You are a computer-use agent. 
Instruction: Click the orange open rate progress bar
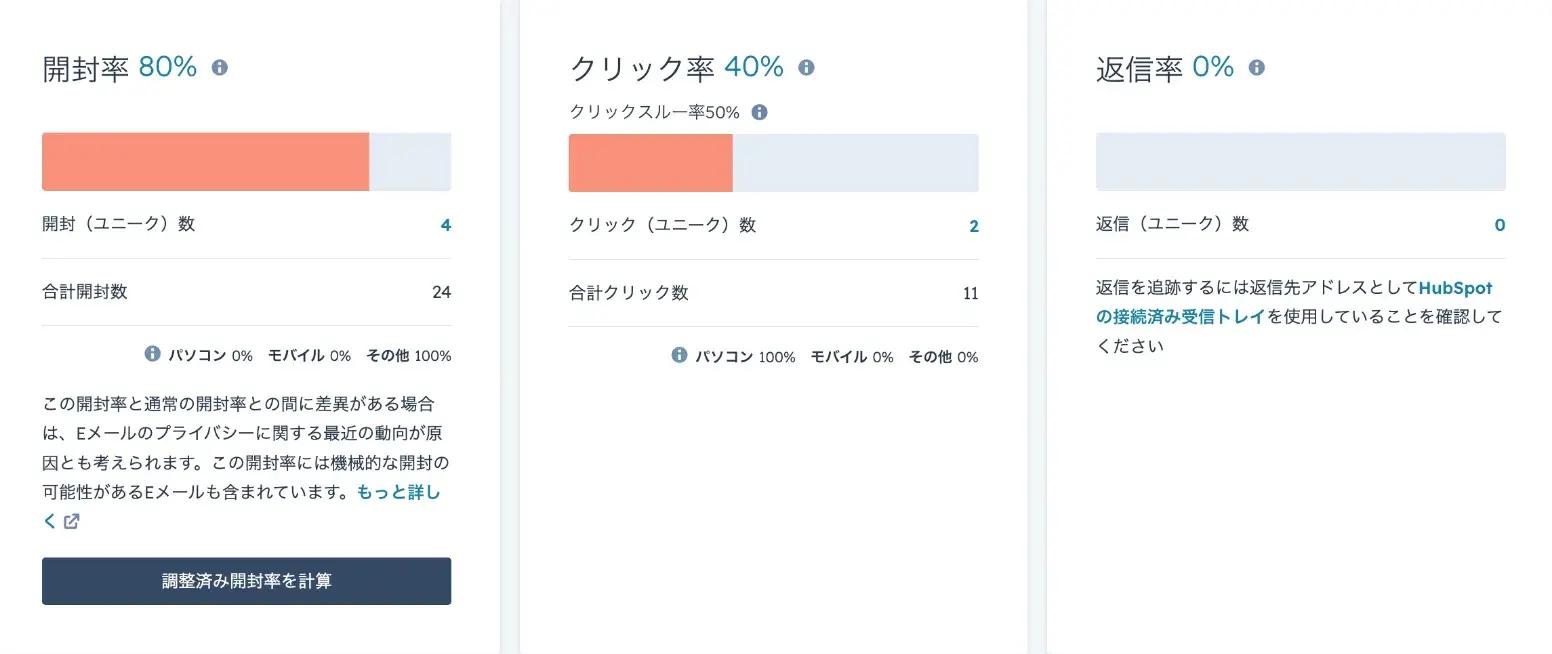205,162
